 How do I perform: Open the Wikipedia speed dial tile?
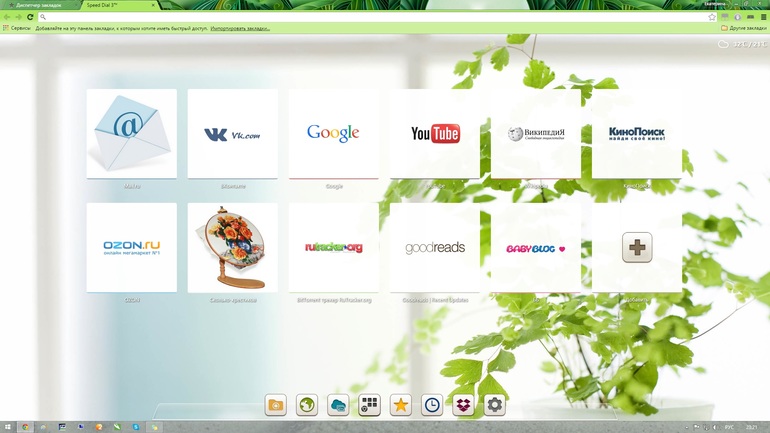click(536, 133)
